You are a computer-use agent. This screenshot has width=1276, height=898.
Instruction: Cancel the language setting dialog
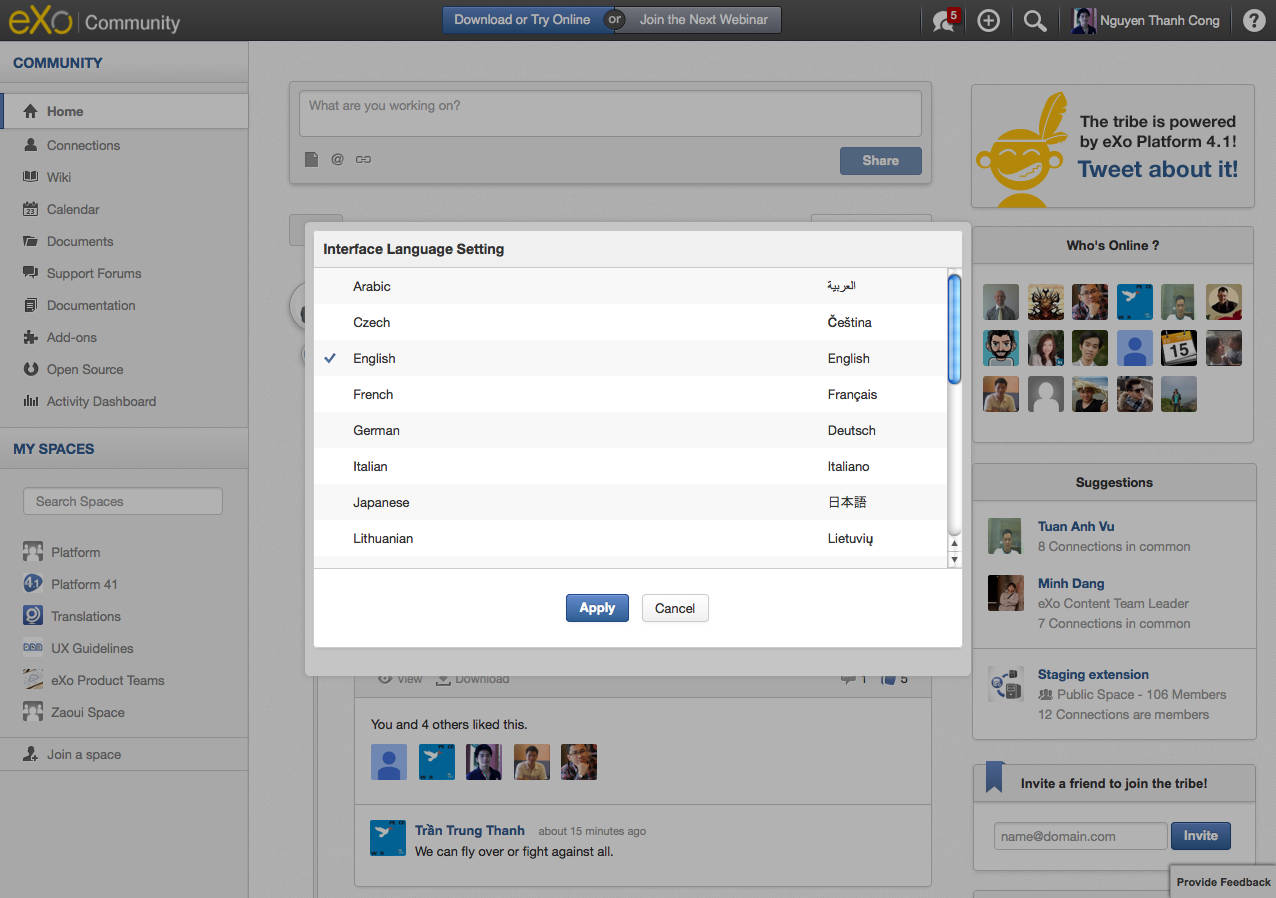[675, 608]
